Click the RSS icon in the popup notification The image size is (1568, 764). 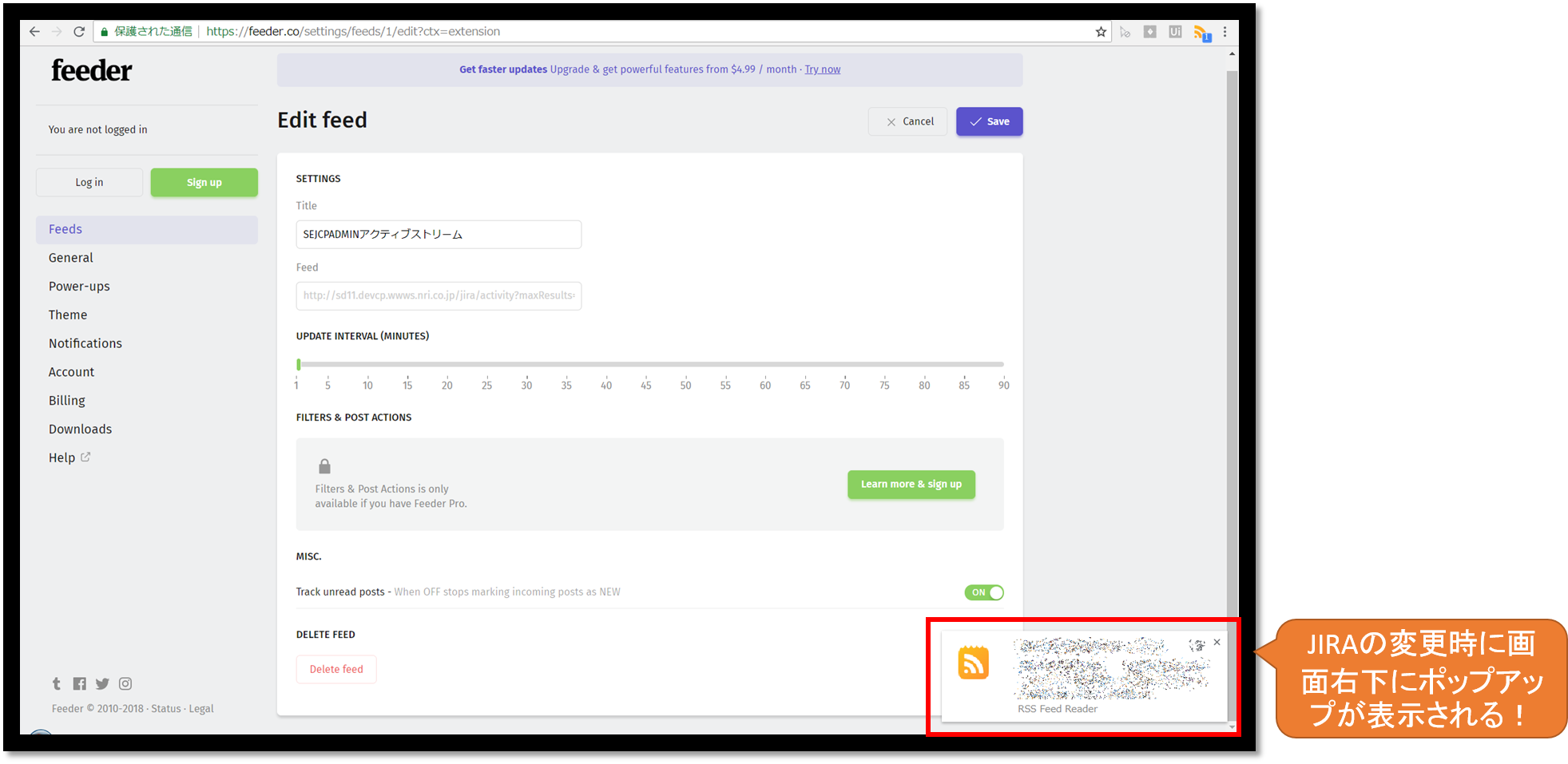click(x=973, y=663)
